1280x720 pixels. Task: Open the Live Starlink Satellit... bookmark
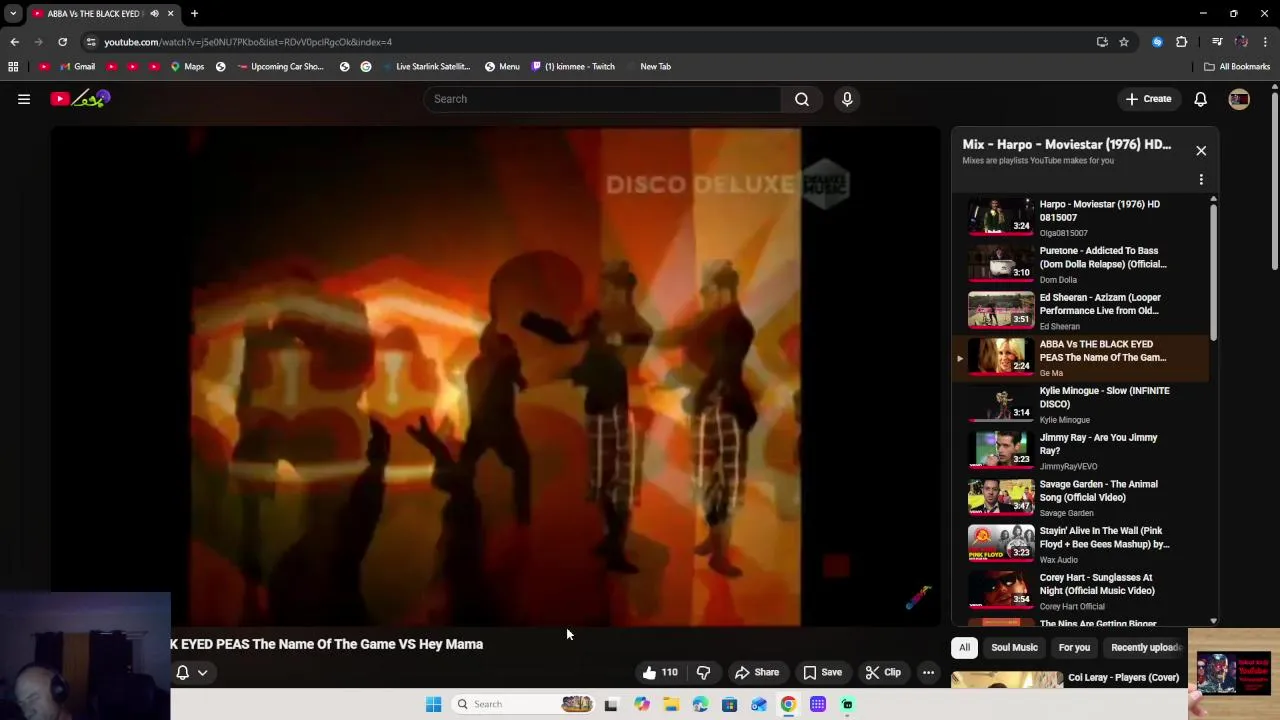pyautogui.click(x=425, y=66)
